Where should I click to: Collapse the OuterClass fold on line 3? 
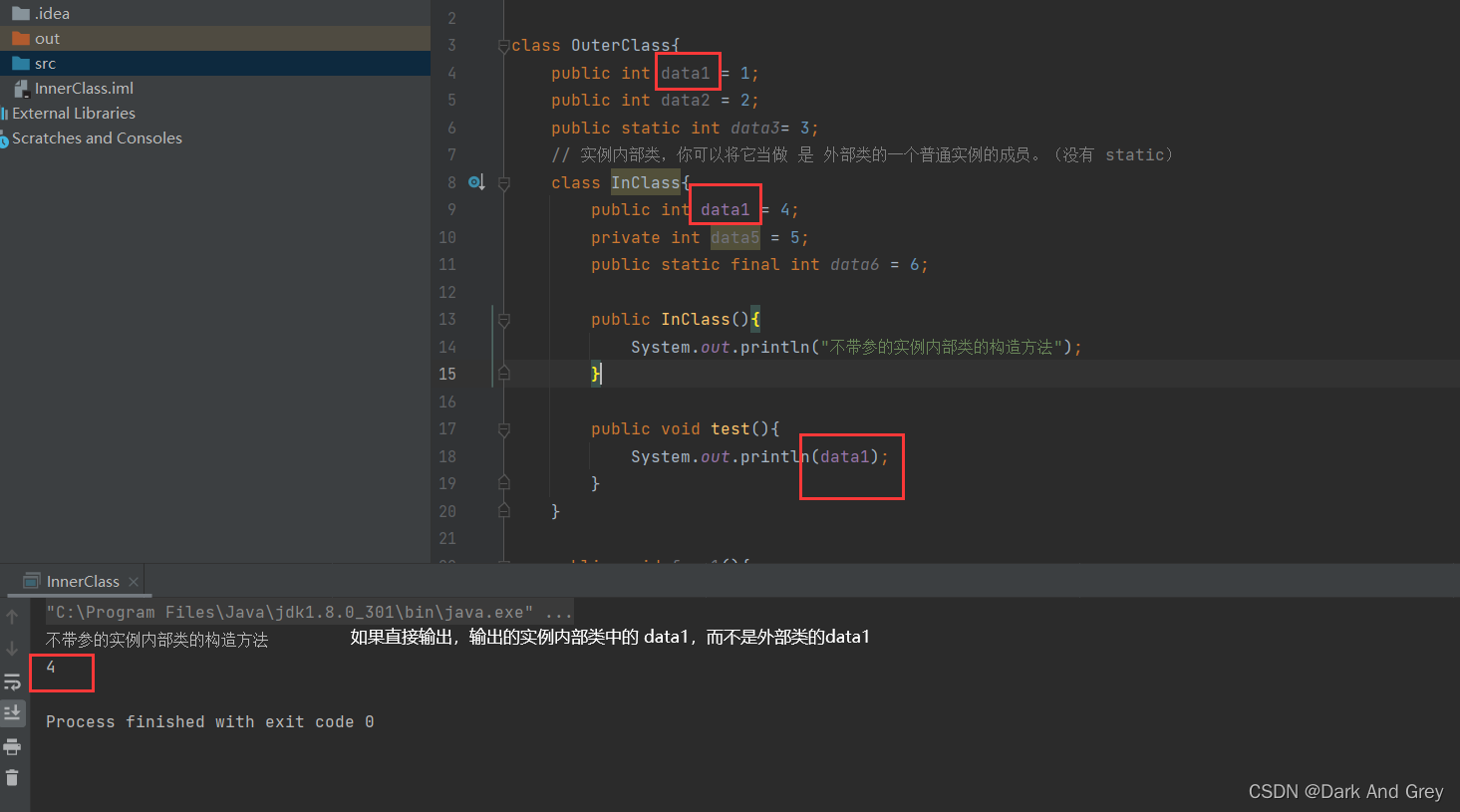pyautogui.click(x=504, y=46)
